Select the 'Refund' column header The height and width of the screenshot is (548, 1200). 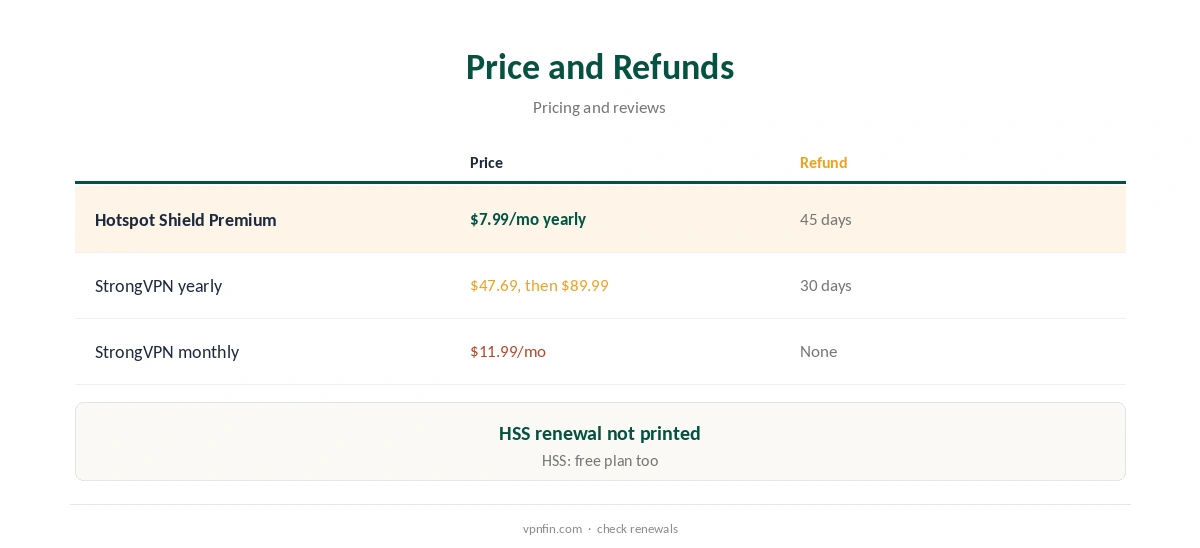pos(823,163)
